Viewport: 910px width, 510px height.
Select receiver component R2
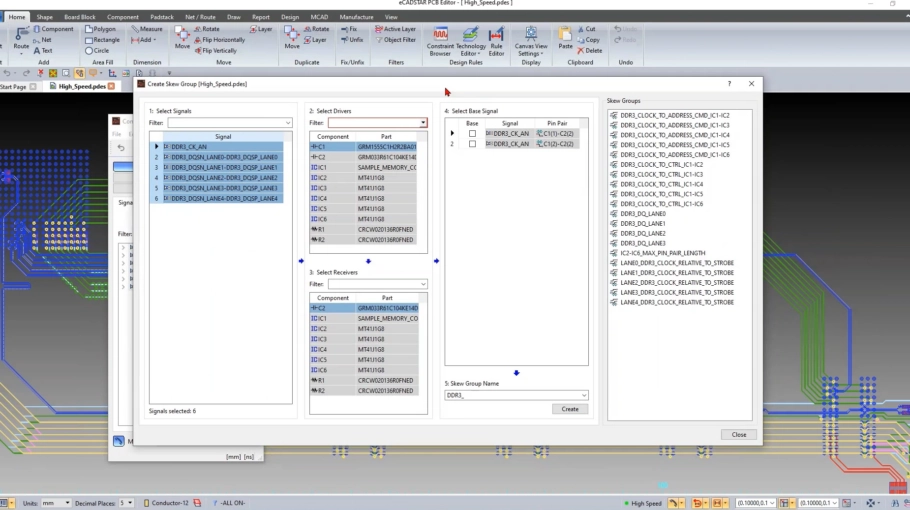[333, 390]
